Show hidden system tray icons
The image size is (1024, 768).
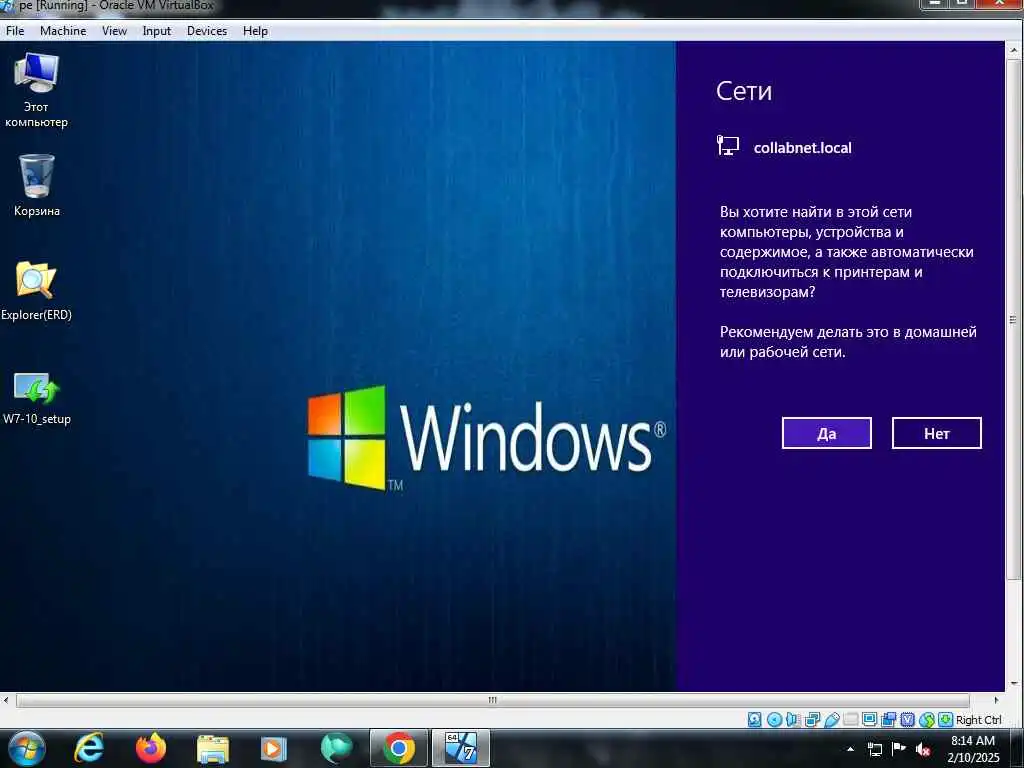[850, 749]
